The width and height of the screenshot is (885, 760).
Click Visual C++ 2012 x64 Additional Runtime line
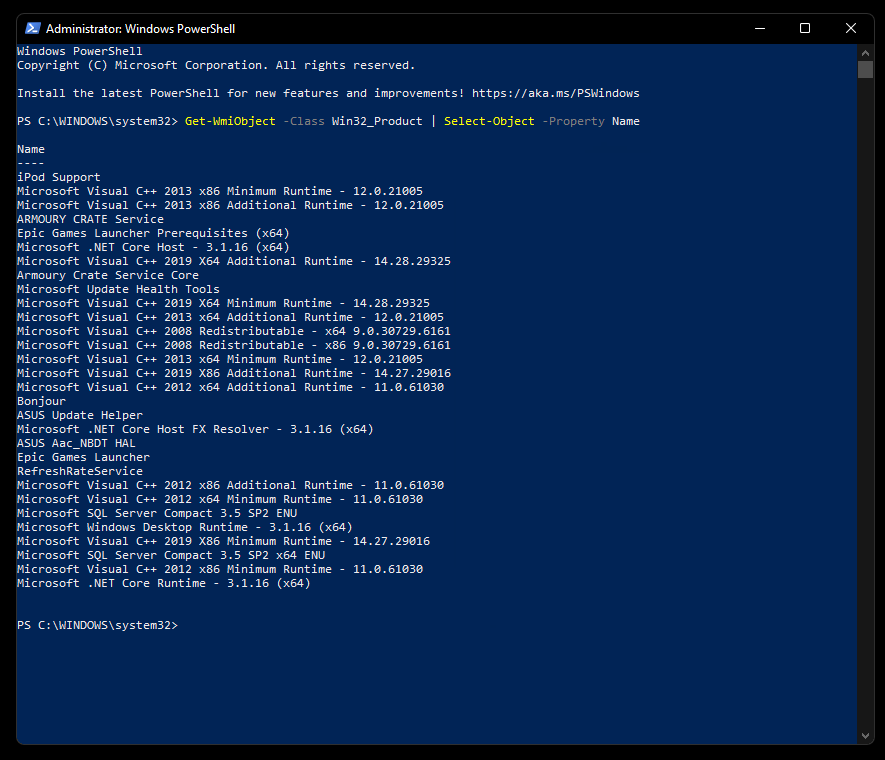click(230, 387)
